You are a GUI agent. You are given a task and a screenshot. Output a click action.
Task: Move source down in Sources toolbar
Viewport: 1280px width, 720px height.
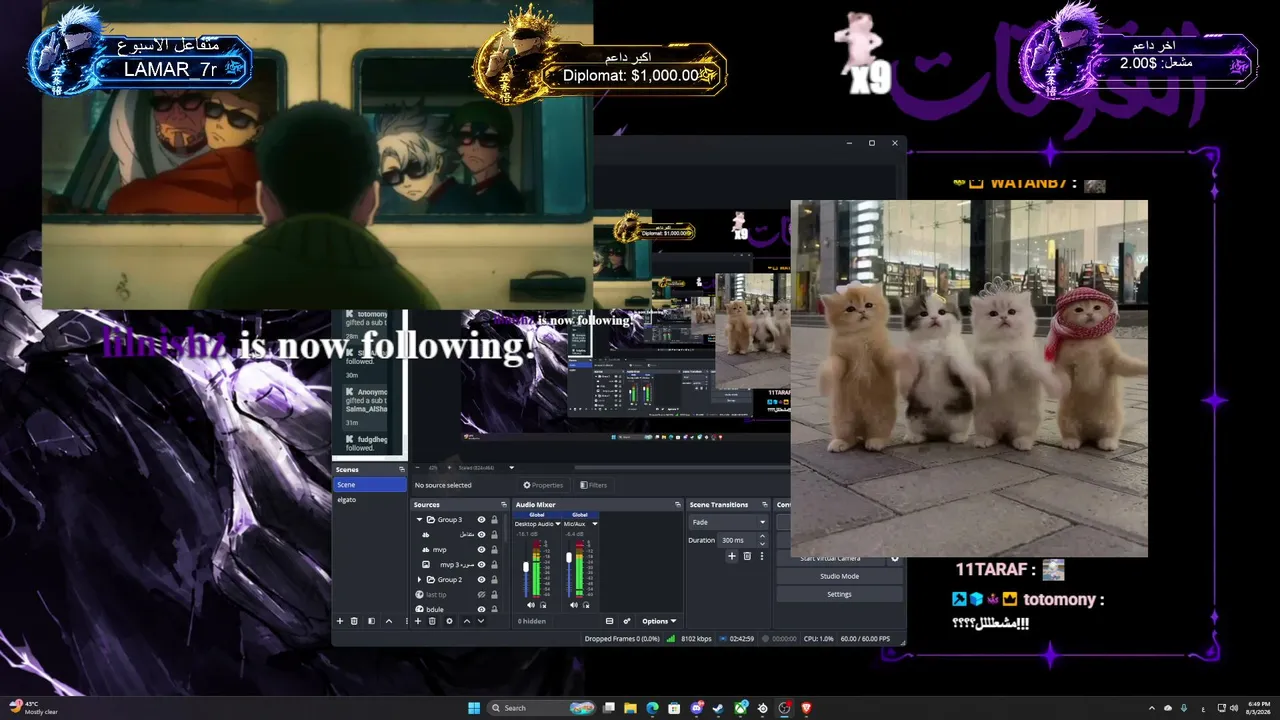(480, 621)
